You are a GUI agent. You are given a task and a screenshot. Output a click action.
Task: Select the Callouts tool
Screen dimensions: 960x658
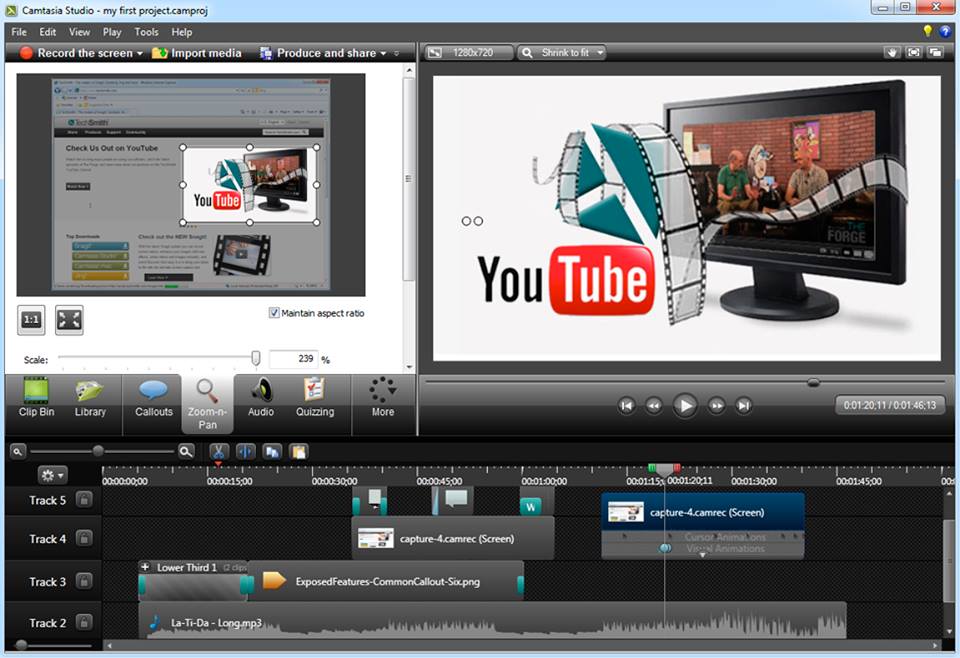tap(153, 397)
